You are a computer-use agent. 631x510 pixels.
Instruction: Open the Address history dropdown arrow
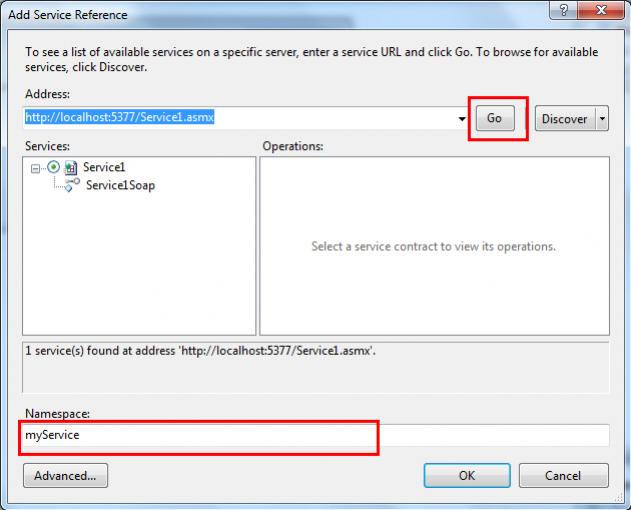[462, 119]
